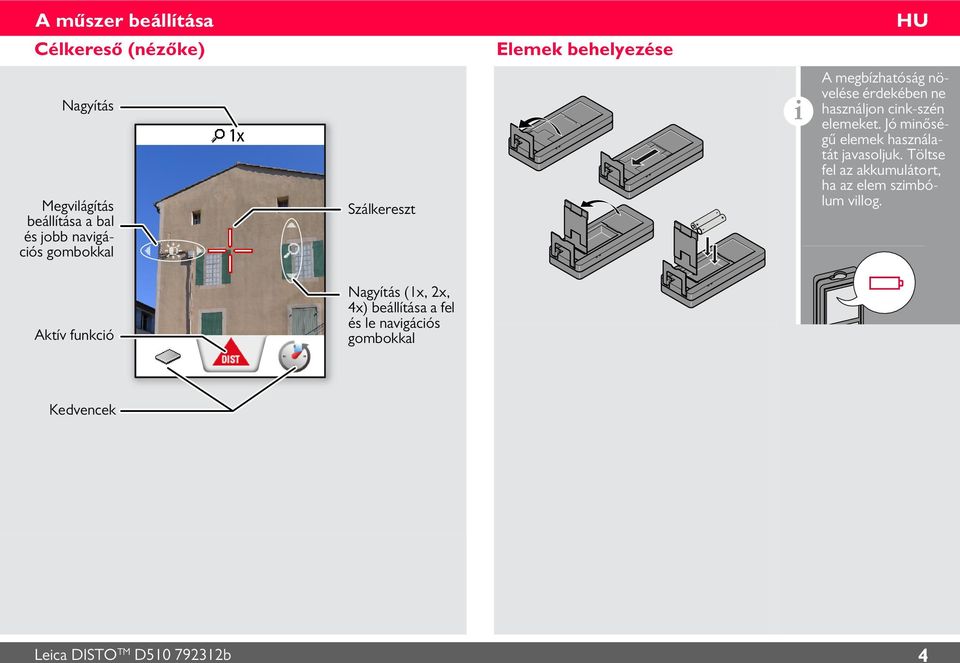Click the '1x' zoom value on screen
960x663 pixels.
pos(236,136)
